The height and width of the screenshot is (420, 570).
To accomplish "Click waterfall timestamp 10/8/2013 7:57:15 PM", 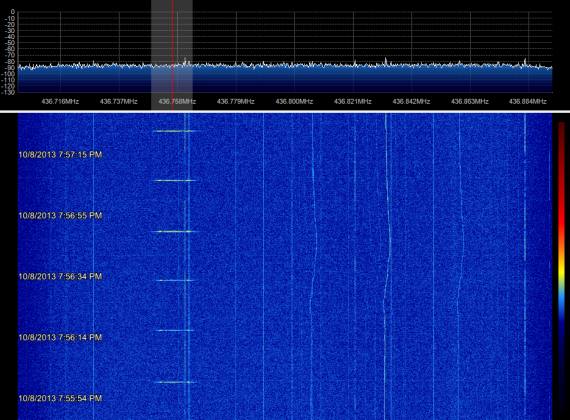I will click(60, 155).
